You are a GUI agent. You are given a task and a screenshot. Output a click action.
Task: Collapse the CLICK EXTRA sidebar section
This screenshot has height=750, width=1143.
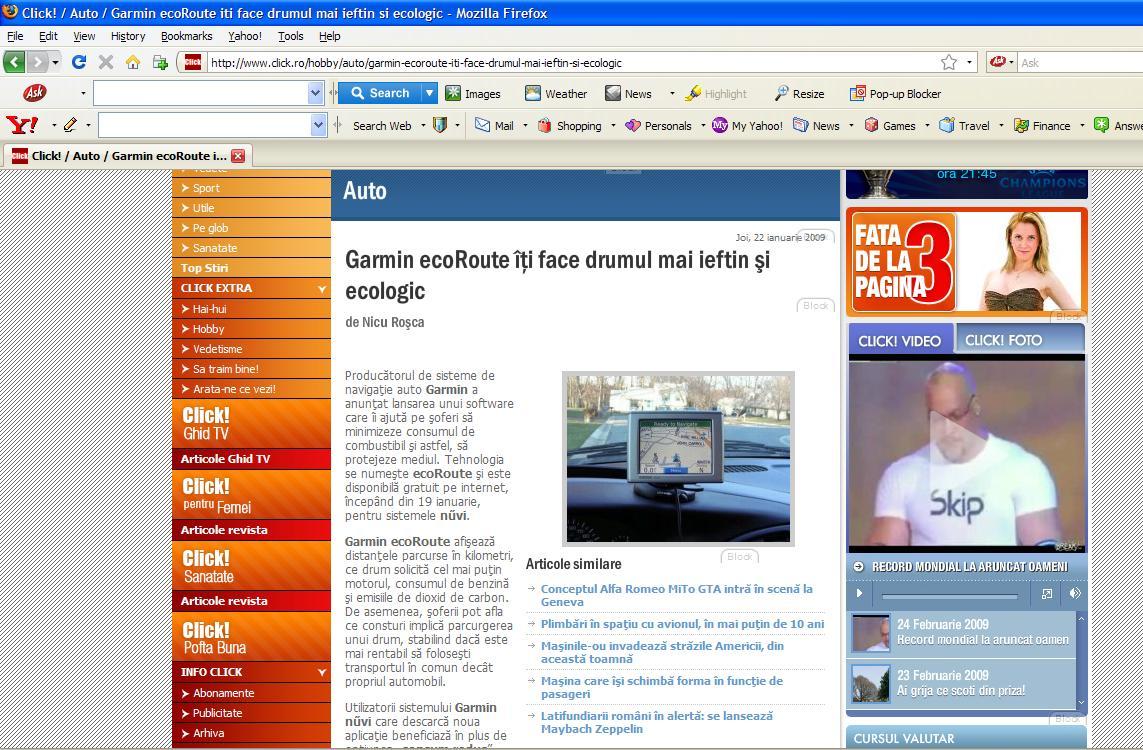point(321,289)
